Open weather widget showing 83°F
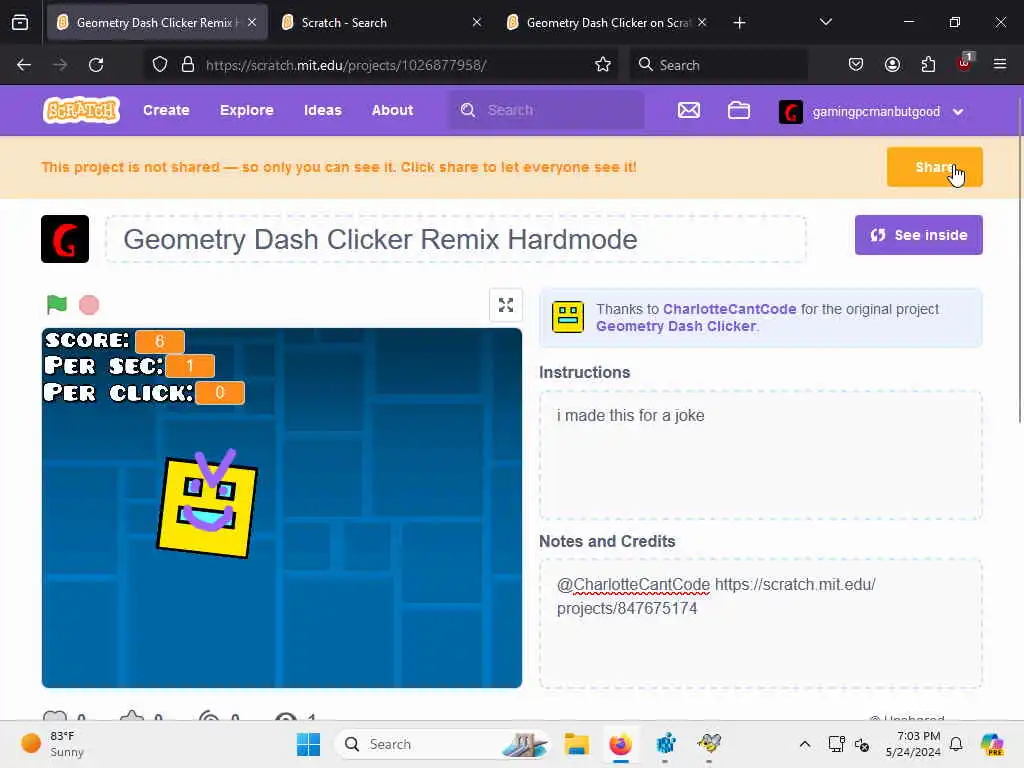Screen dimensions: 1024x768 click(53, 744)
